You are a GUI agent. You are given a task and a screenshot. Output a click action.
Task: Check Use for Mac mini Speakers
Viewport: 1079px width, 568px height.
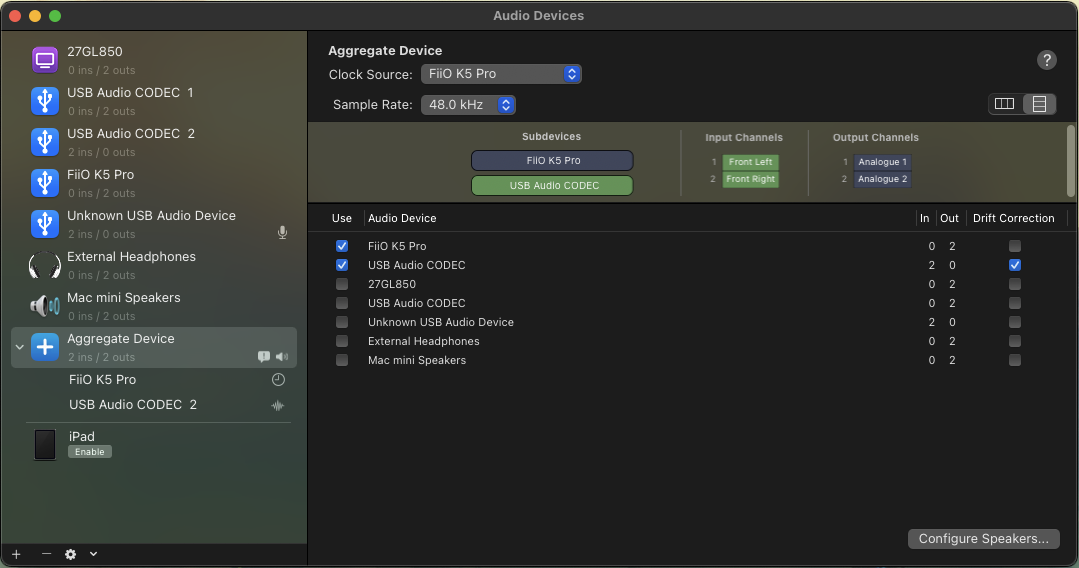[x=342, y=360]
